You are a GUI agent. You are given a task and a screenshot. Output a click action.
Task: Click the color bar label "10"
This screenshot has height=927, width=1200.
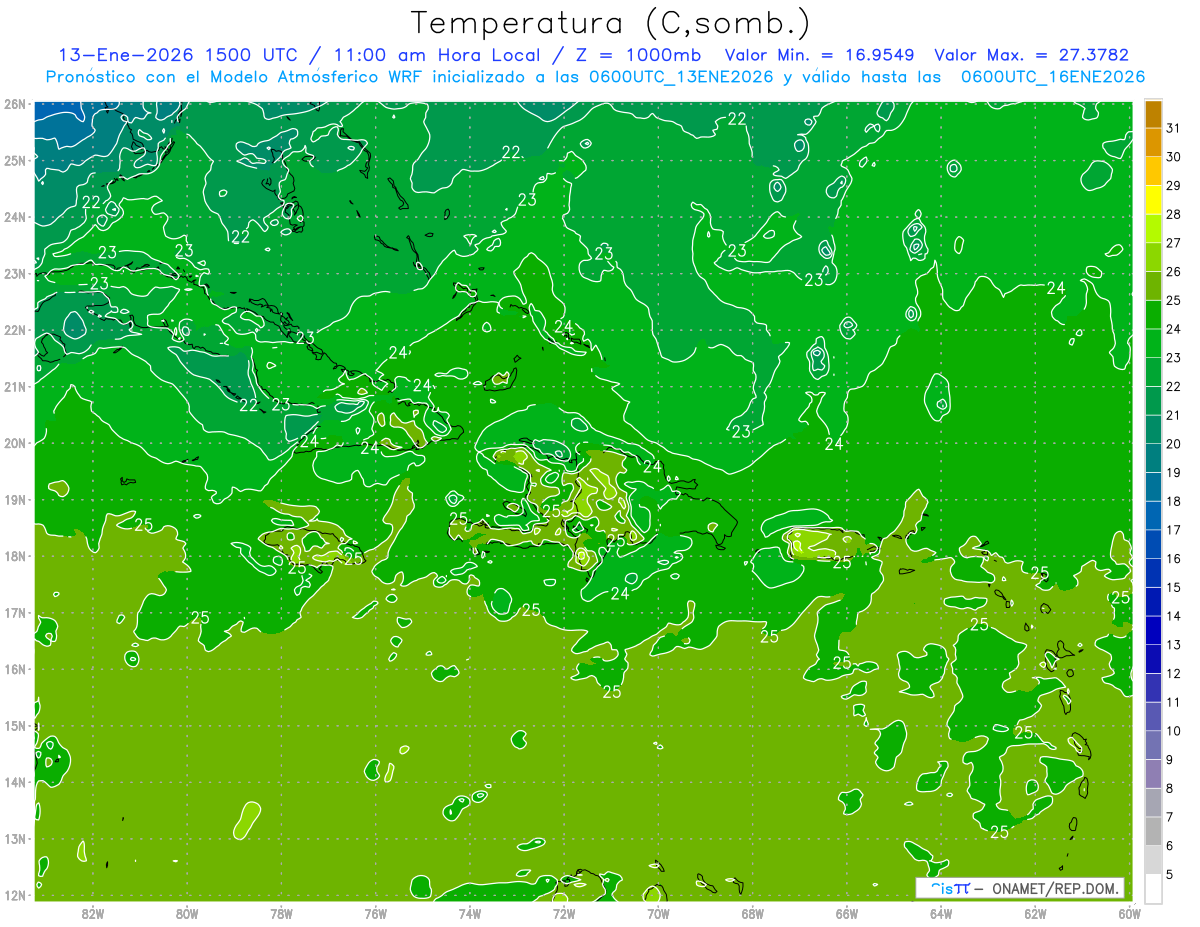(x=1174, y=731)
